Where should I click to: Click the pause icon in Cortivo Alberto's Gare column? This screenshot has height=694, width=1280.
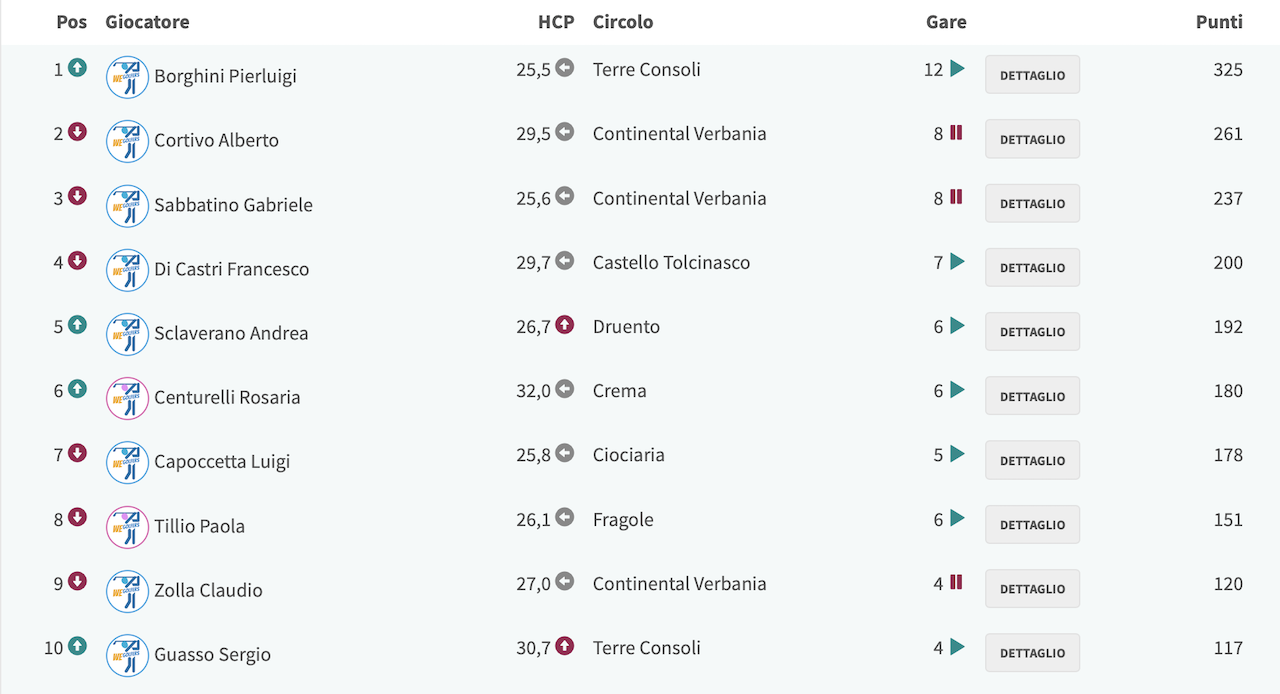click(956, 132)
